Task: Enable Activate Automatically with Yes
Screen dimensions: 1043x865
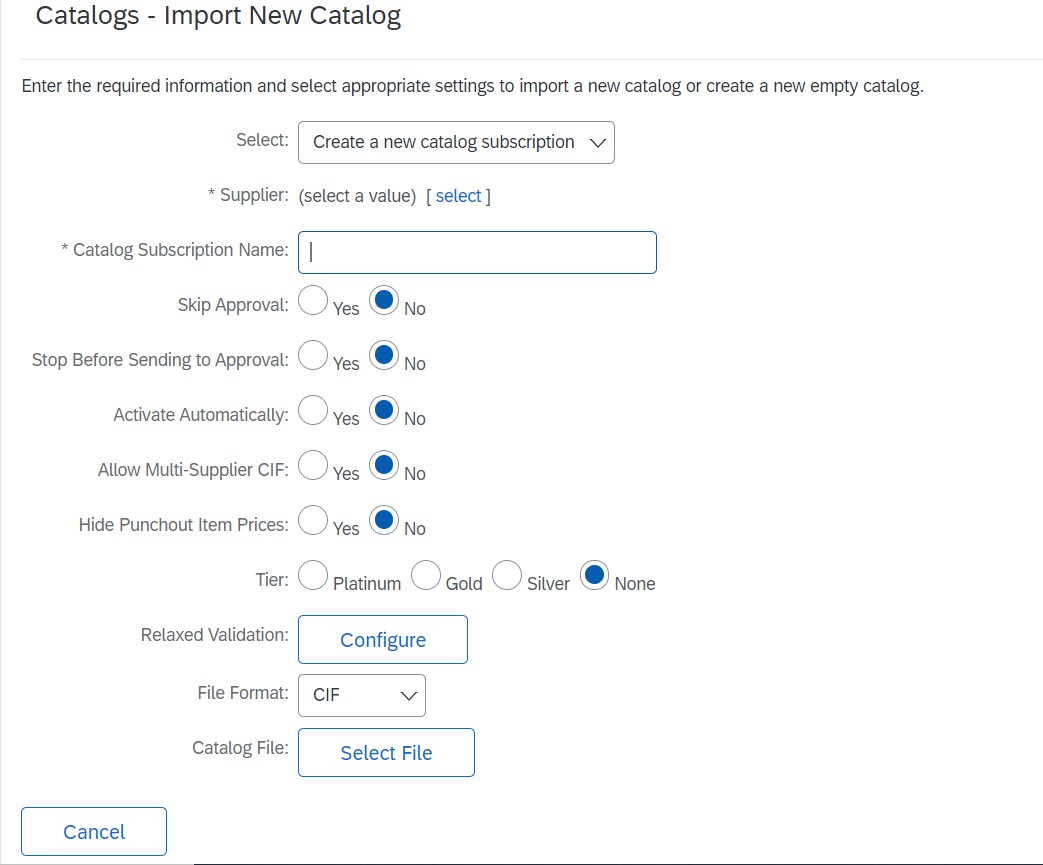Action: coord(313,410)
